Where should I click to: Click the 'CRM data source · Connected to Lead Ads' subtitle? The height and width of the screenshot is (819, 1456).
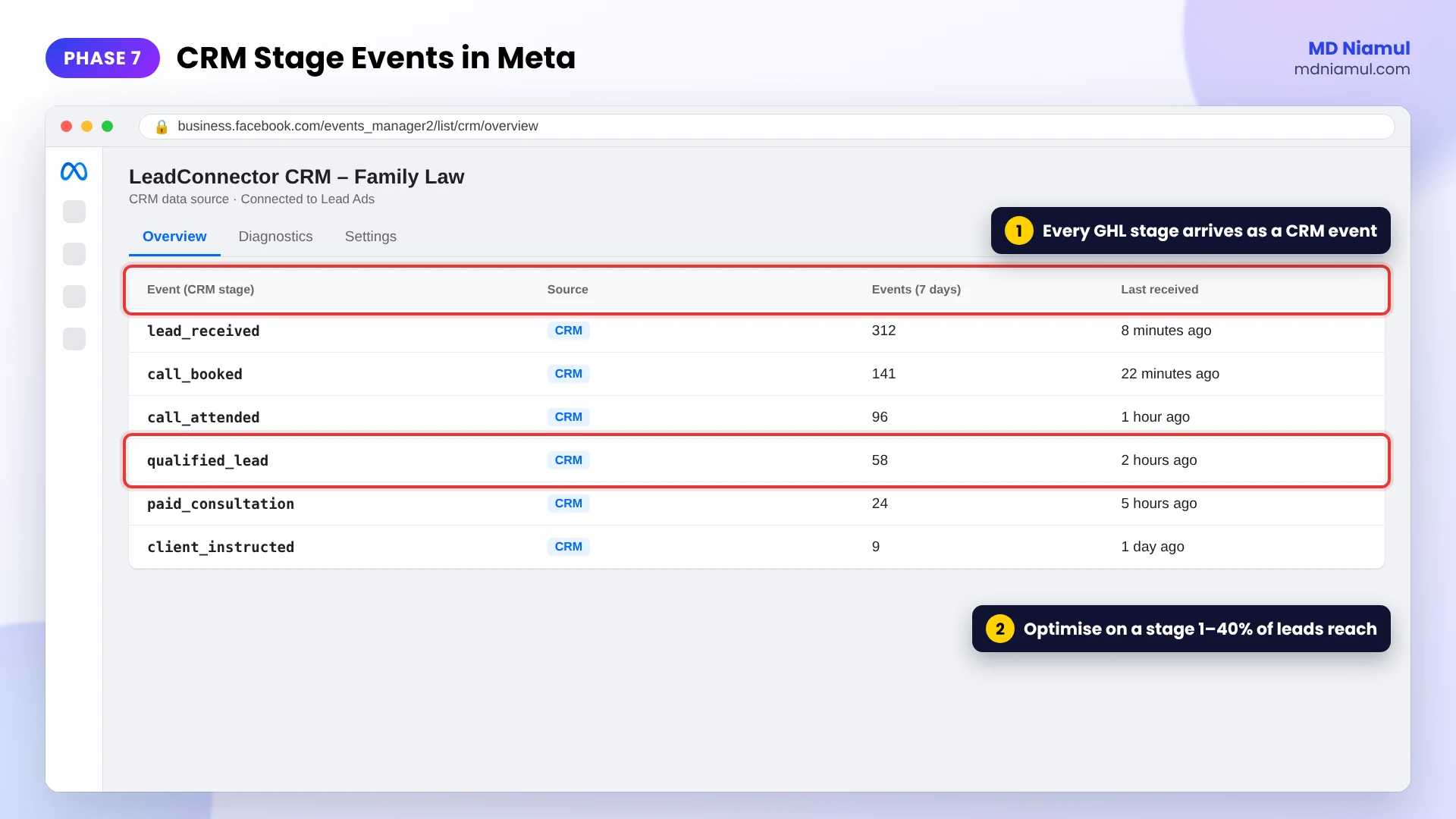pos(252,199)
